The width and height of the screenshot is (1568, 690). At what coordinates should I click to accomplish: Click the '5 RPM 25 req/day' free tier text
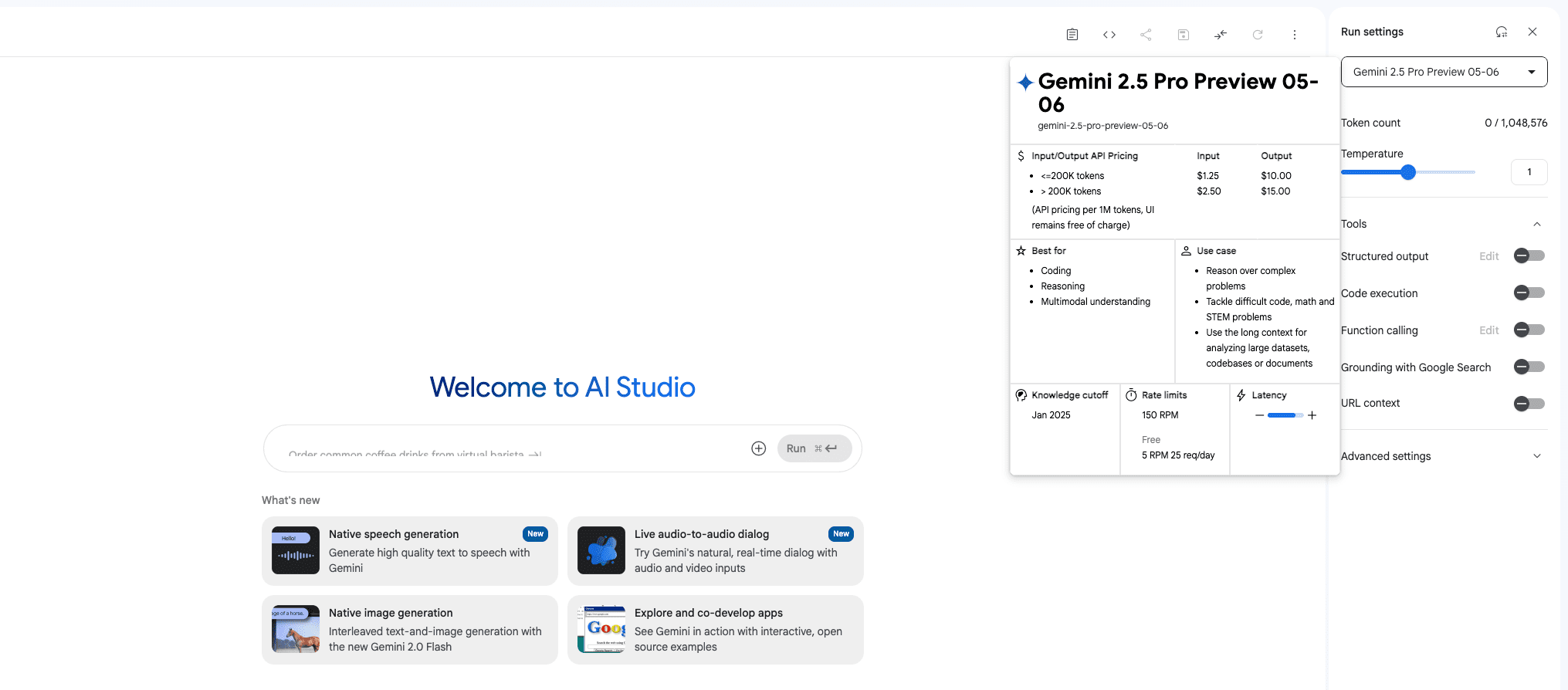coord(1178,455)
